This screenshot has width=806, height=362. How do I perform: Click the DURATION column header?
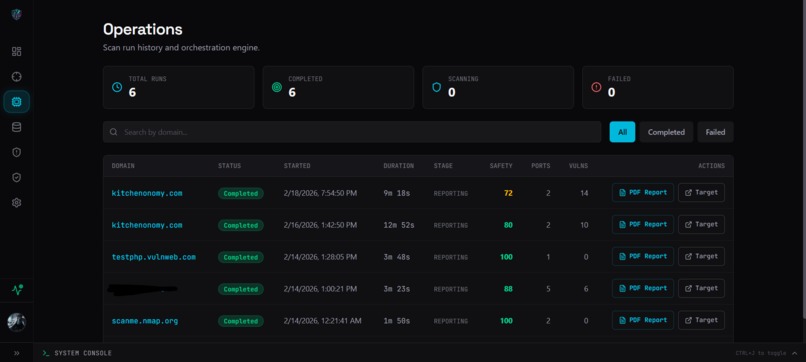pyautogui.click(x=398, y=166)
